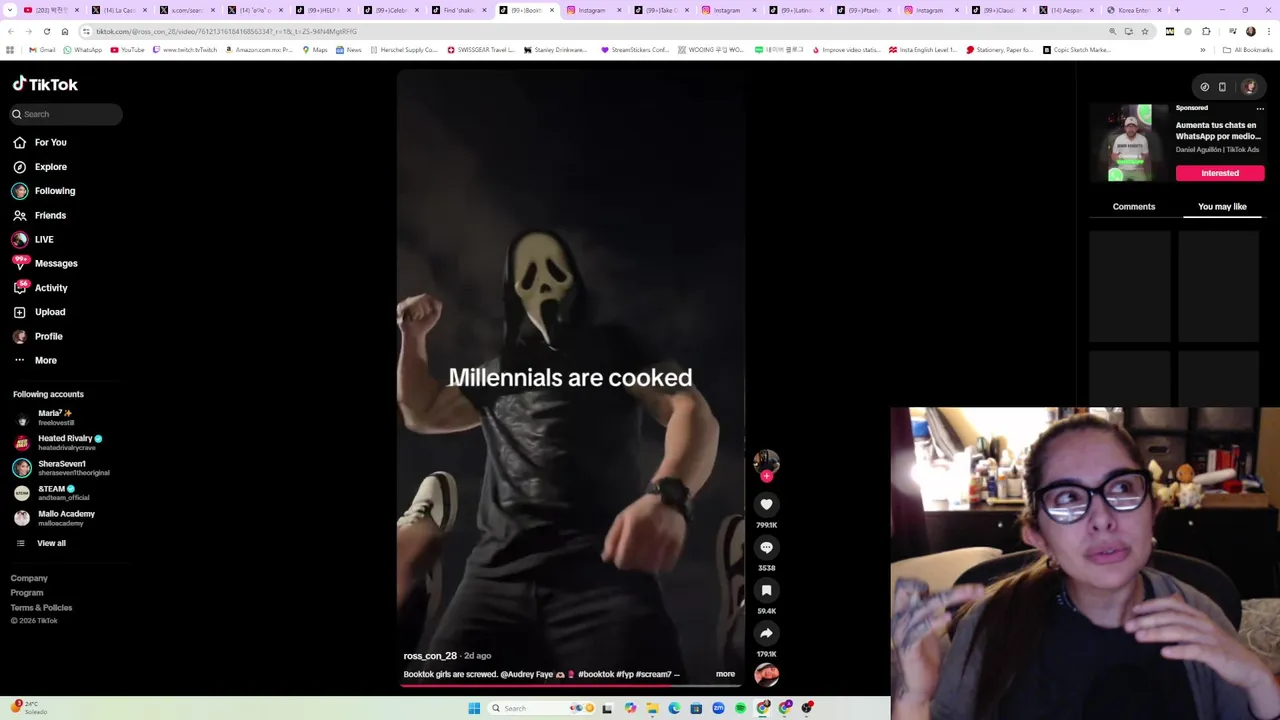Viewport: 1280px width, 720px height.
Task: Save the video with the bookmark icon
Action: tap(766, 591)
